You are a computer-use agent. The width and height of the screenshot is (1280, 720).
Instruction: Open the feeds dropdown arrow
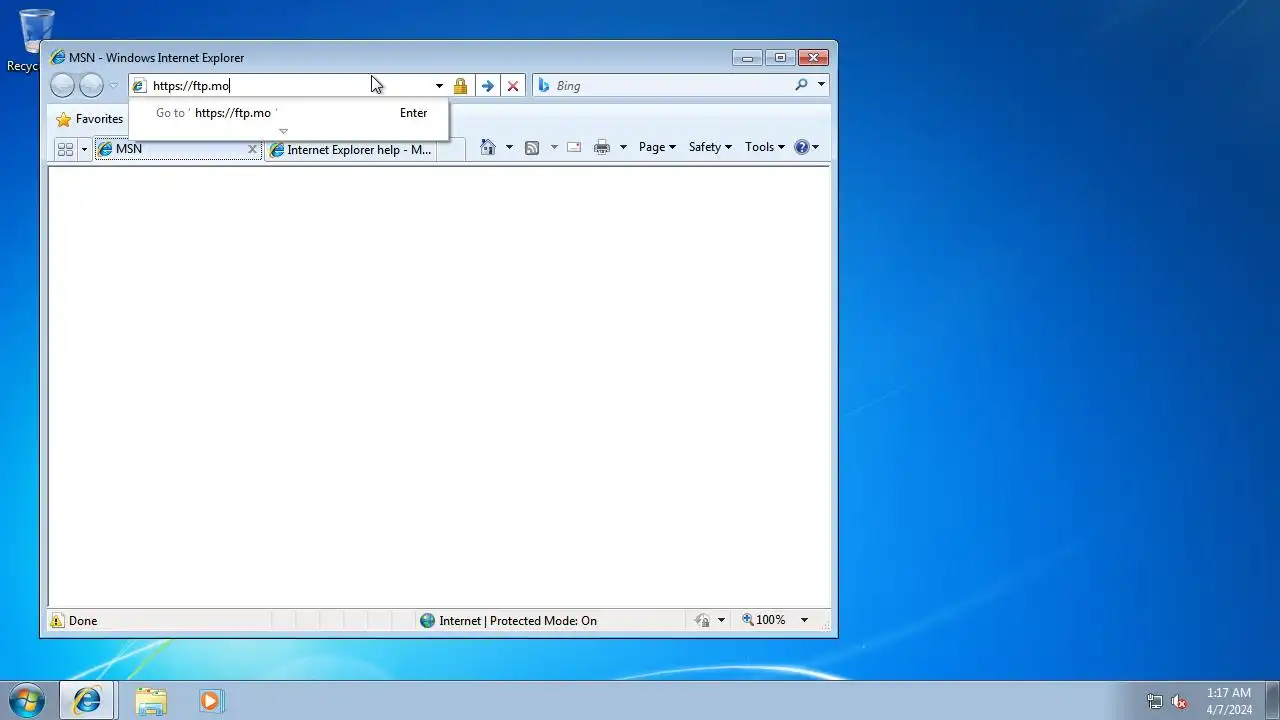coord(554,147)
